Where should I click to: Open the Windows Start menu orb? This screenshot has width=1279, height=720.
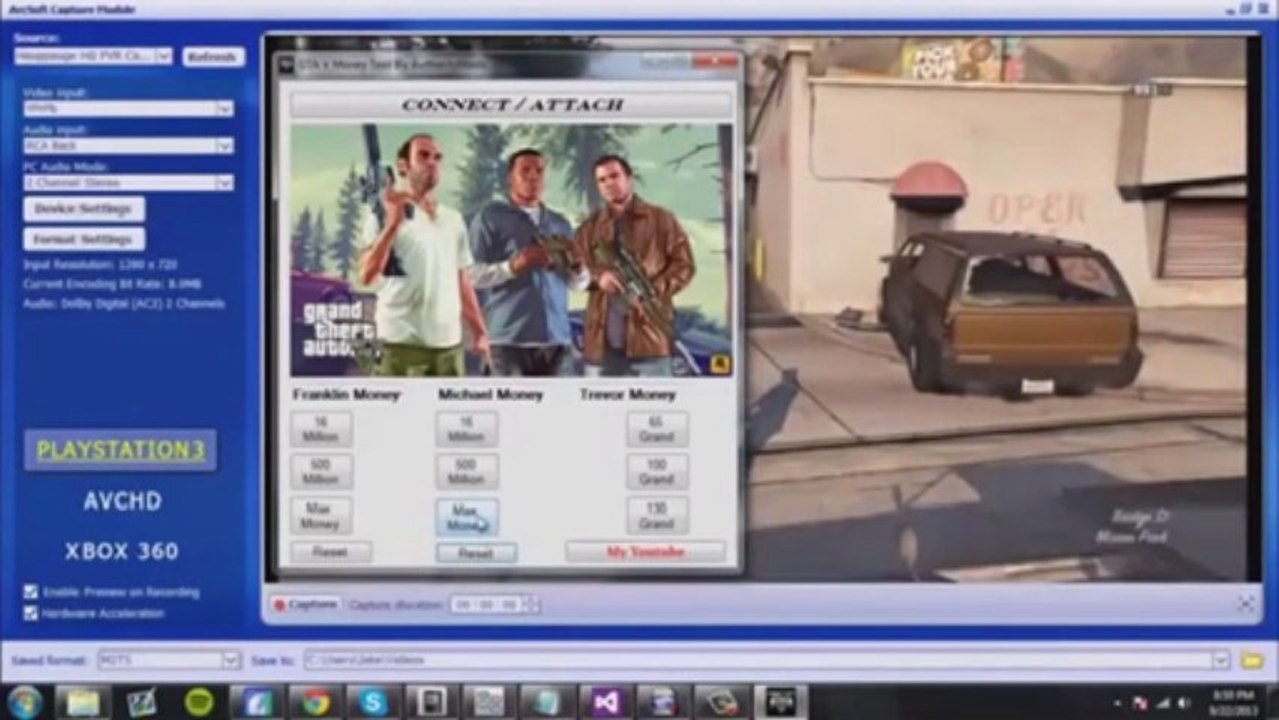[x=24, y=702]
